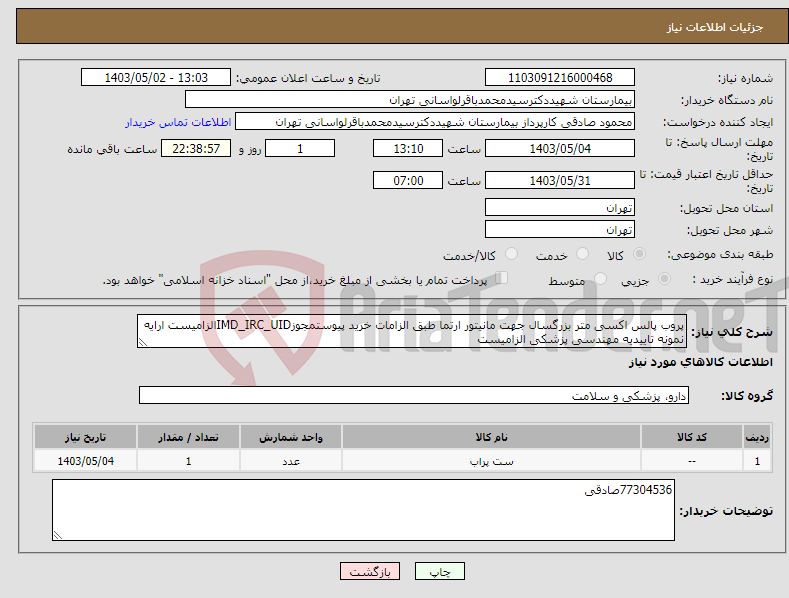The image size is (789, 598).
Task: Click the اطلاعات کالاهای مورد نیاز heading
Action: point(700,362)
